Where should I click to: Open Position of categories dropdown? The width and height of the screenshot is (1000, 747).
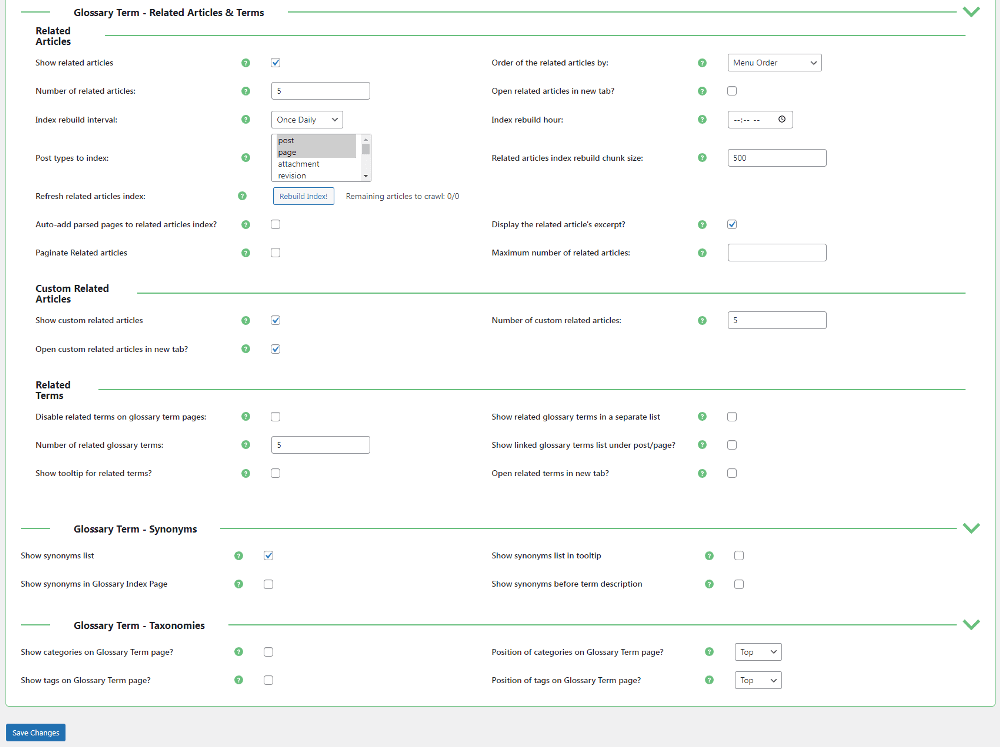(757, 652)
